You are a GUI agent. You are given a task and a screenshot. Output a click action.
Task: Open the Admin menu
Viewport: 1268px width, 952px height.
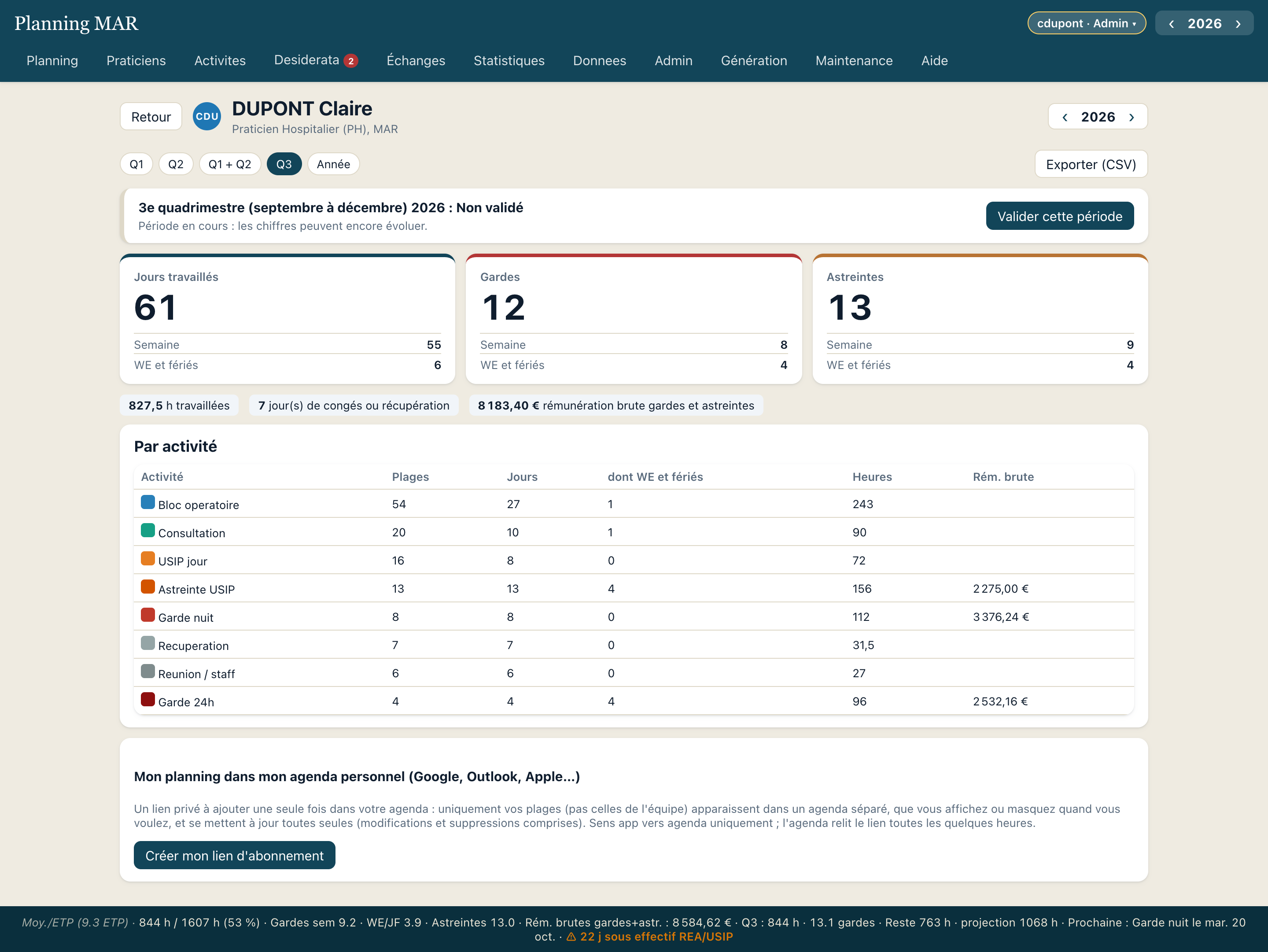[674, 61]
